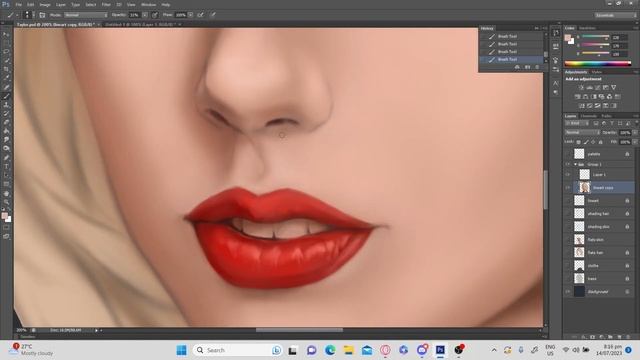640x360 pixels.
Task: Toggle visibility of background layer
Action: (568, 291)
